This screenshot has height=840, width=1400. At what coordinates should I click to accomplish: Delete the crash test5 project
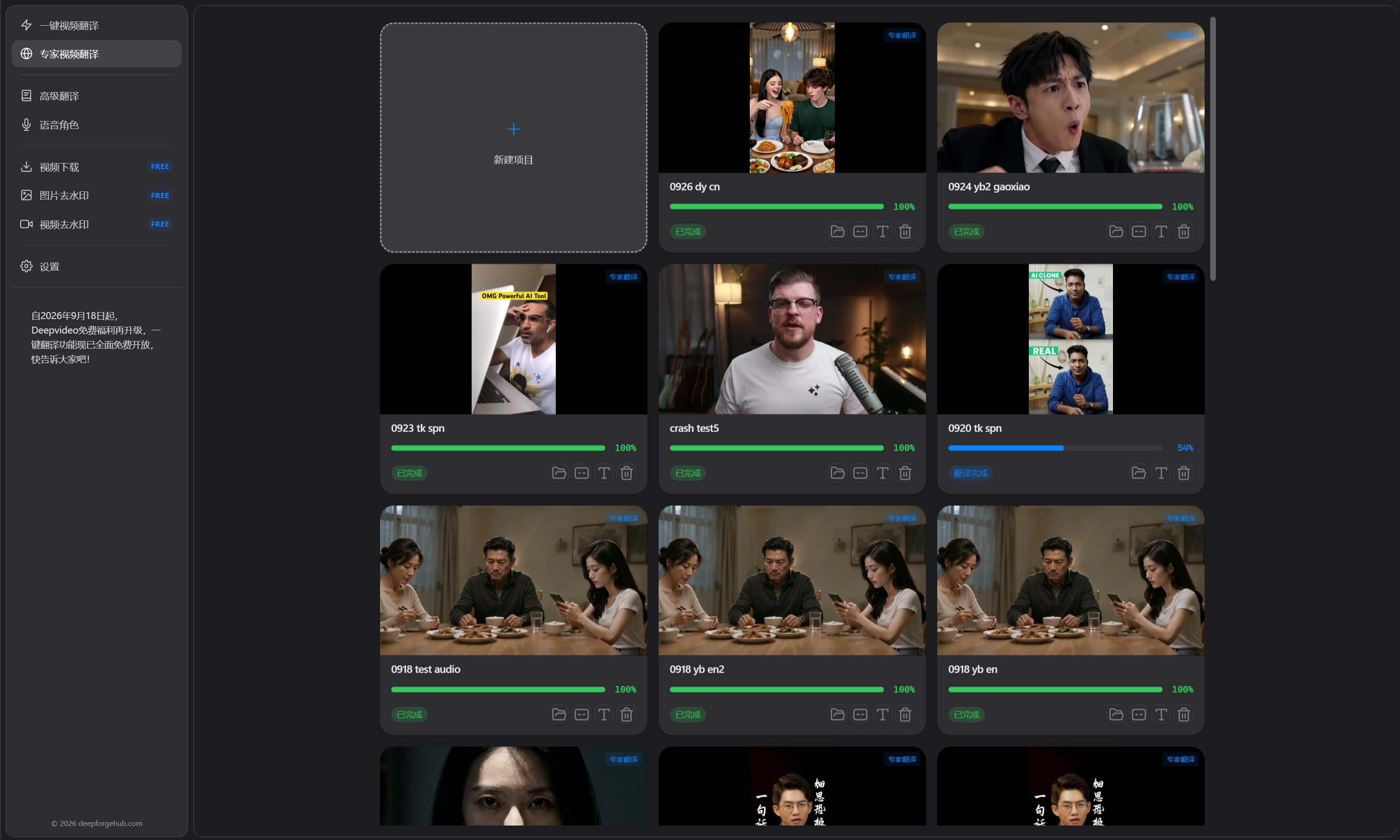(x=905, y=473)
